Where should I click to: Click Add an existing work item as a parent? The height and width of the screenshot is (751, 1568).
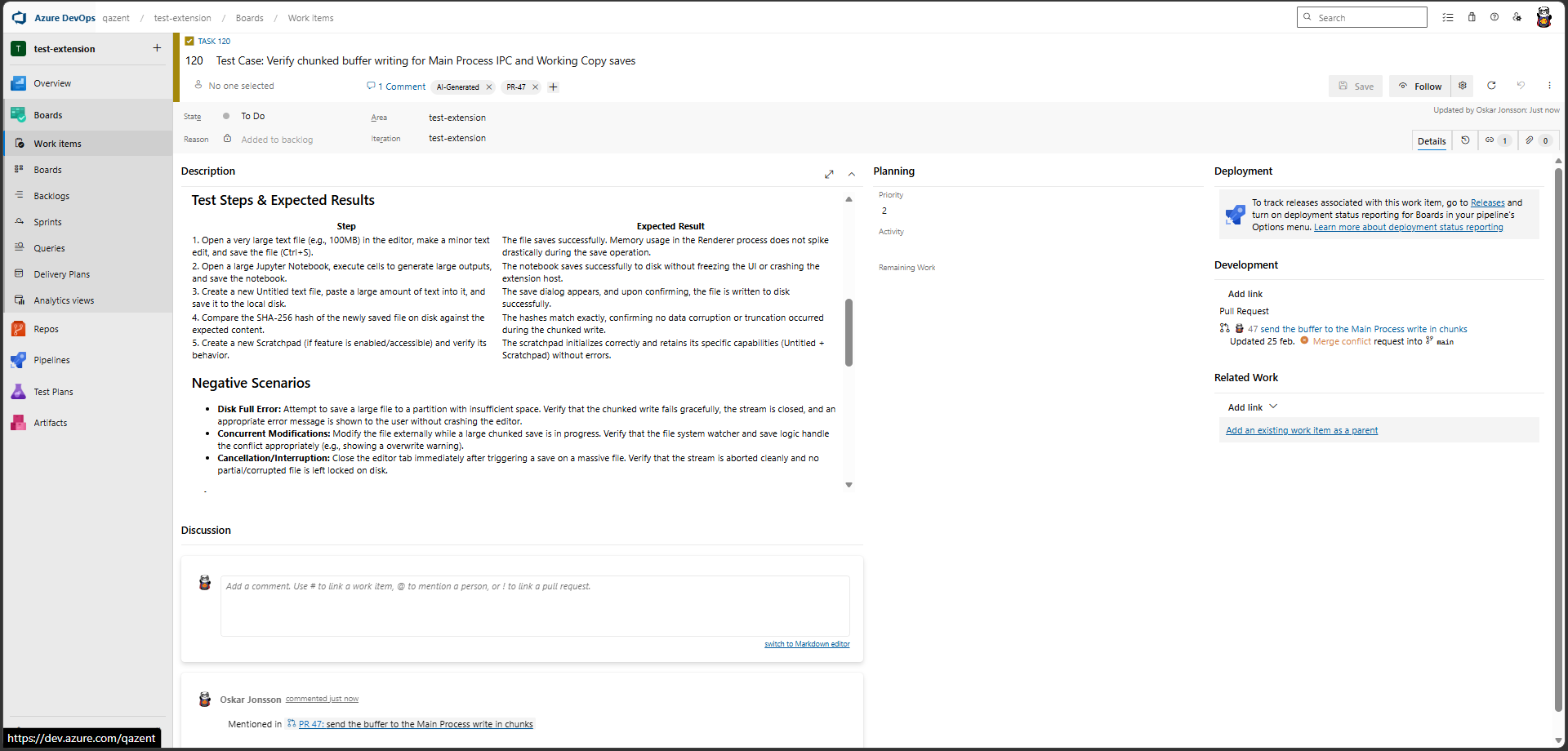[1301, 430]
